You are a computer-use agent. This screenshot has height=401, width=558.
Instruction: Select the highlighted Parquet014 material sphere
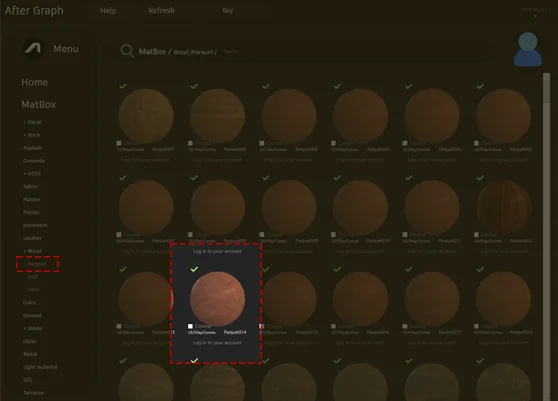point(217,299)
